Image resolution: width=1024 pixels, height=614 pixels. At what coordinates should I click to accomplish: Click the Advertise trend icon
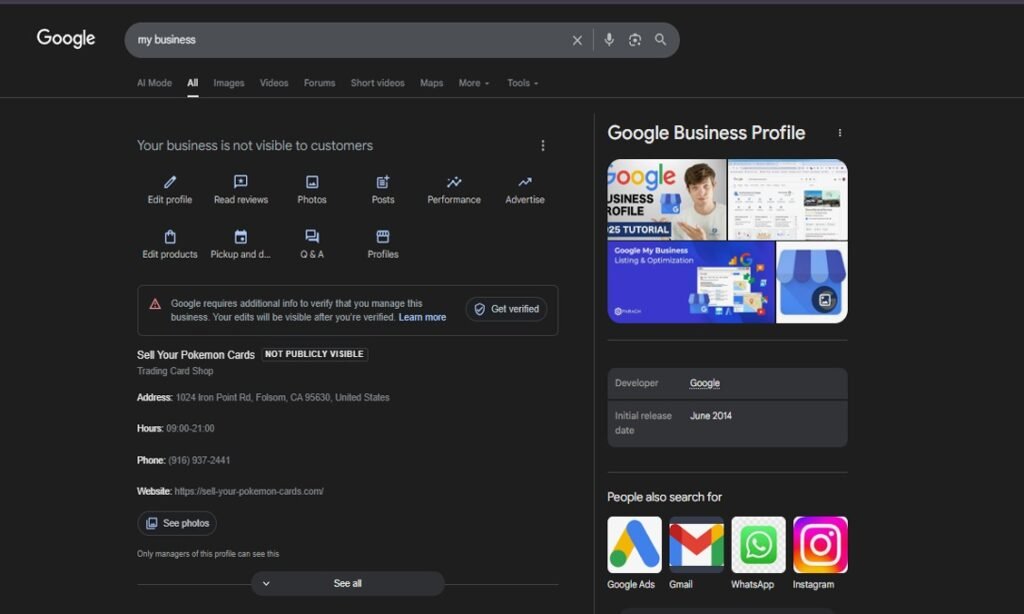tap(525, 182)
